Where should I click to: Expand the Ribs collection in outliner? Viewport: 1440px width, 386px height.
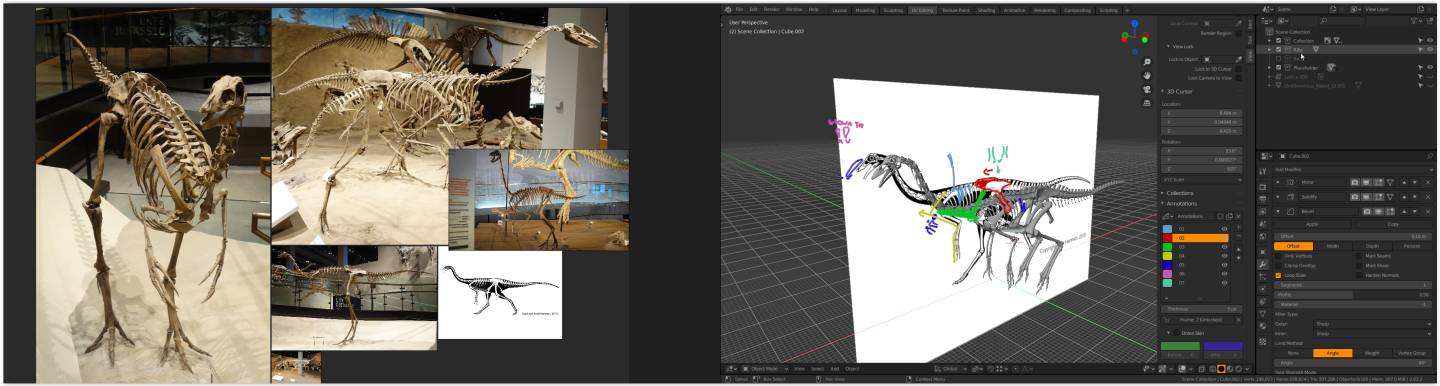[x=1269, y=49]
